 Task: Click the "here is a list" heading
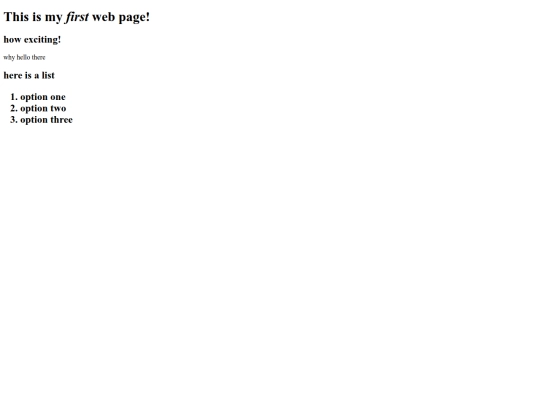click(29, 75)
